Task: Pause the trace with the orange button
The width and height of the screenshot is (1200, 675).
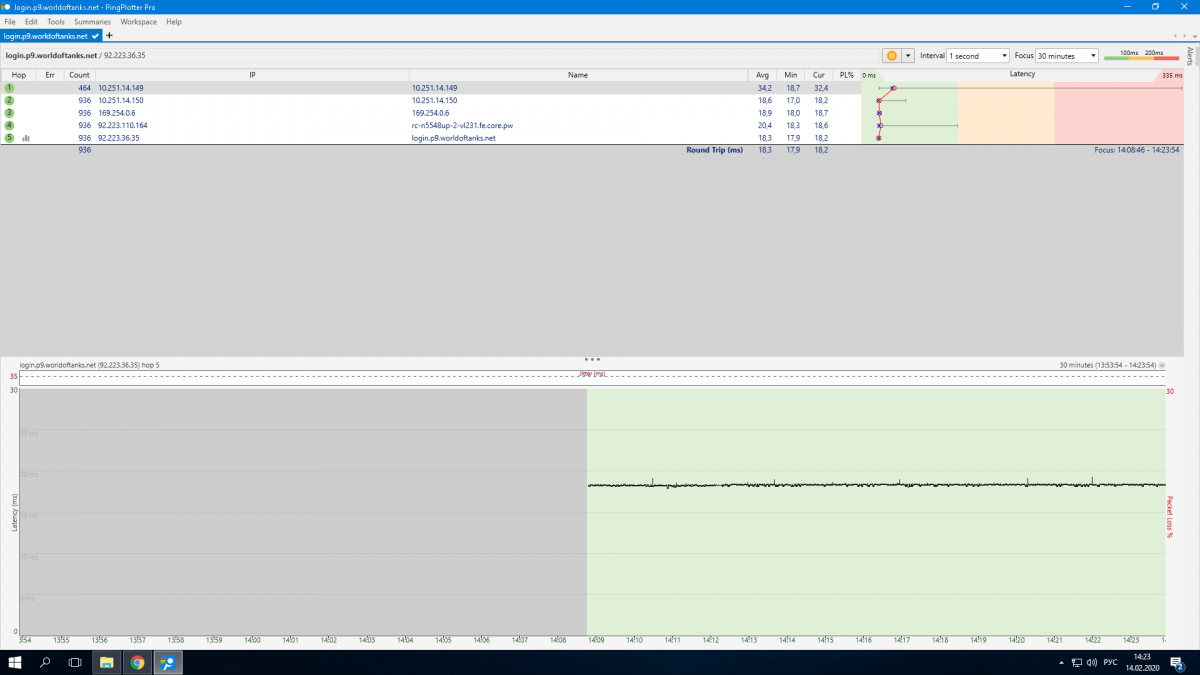Action: point(890,56)
